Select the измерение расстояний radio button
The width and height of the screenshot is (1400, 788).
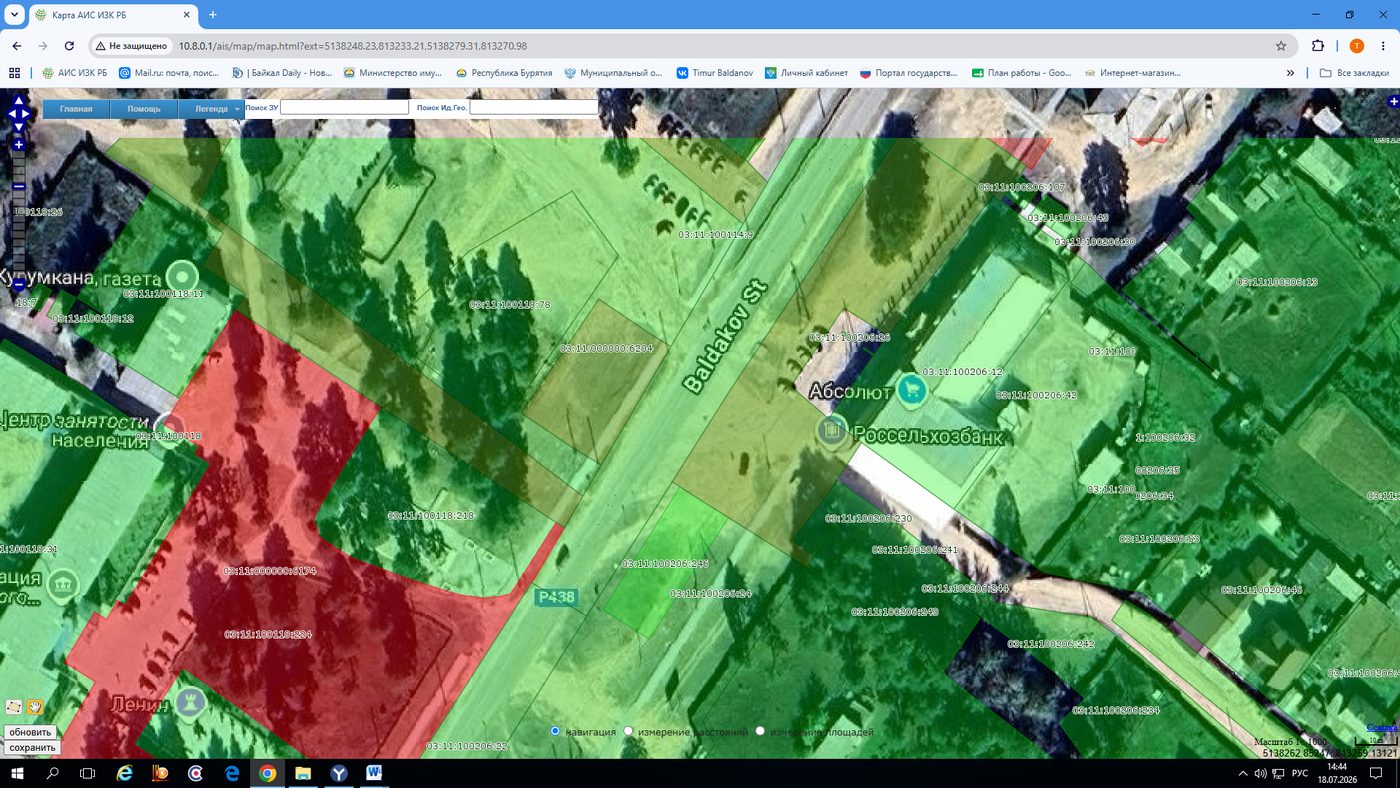tap(628, 731)
